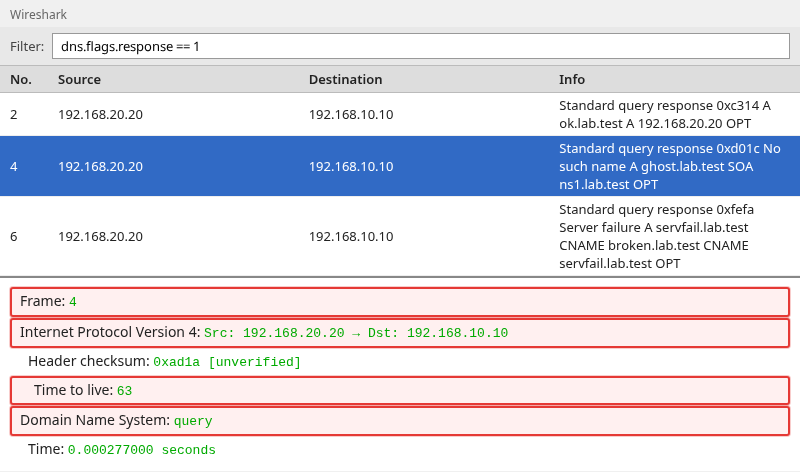The image size is (800, 472).
Task: Select the Time 0.000277000 seconds row
Action: coord(400,450)
